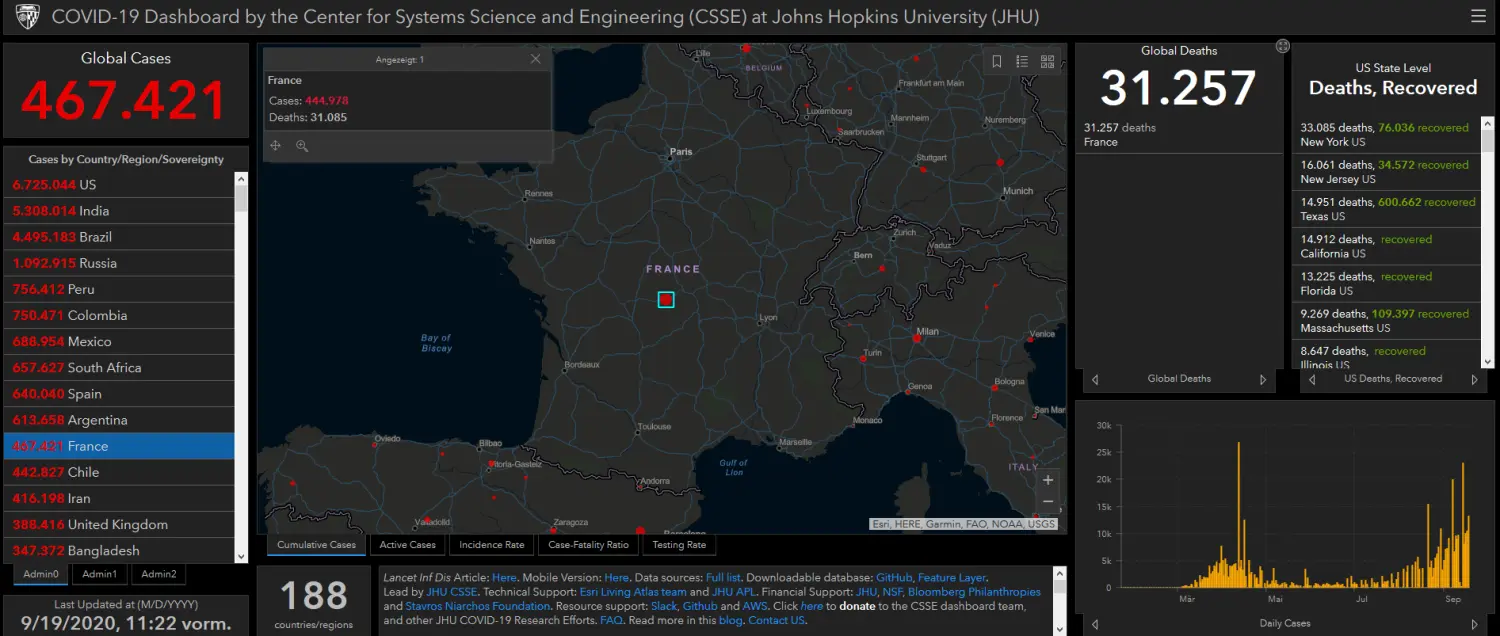
Task: Click the country list scroll-down arrow
Action: (241, 557)
